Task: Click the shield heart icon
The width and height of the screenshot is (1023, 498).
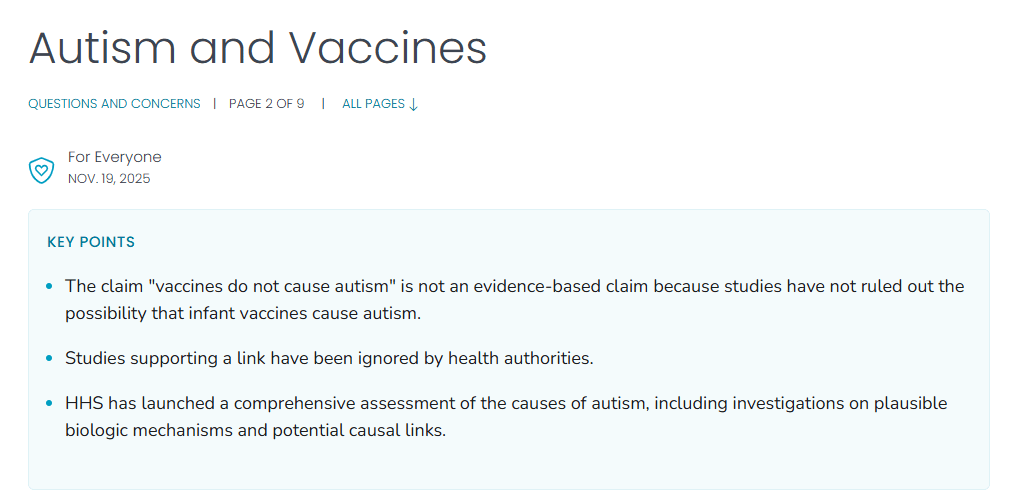Action: (x=41, y=170)
